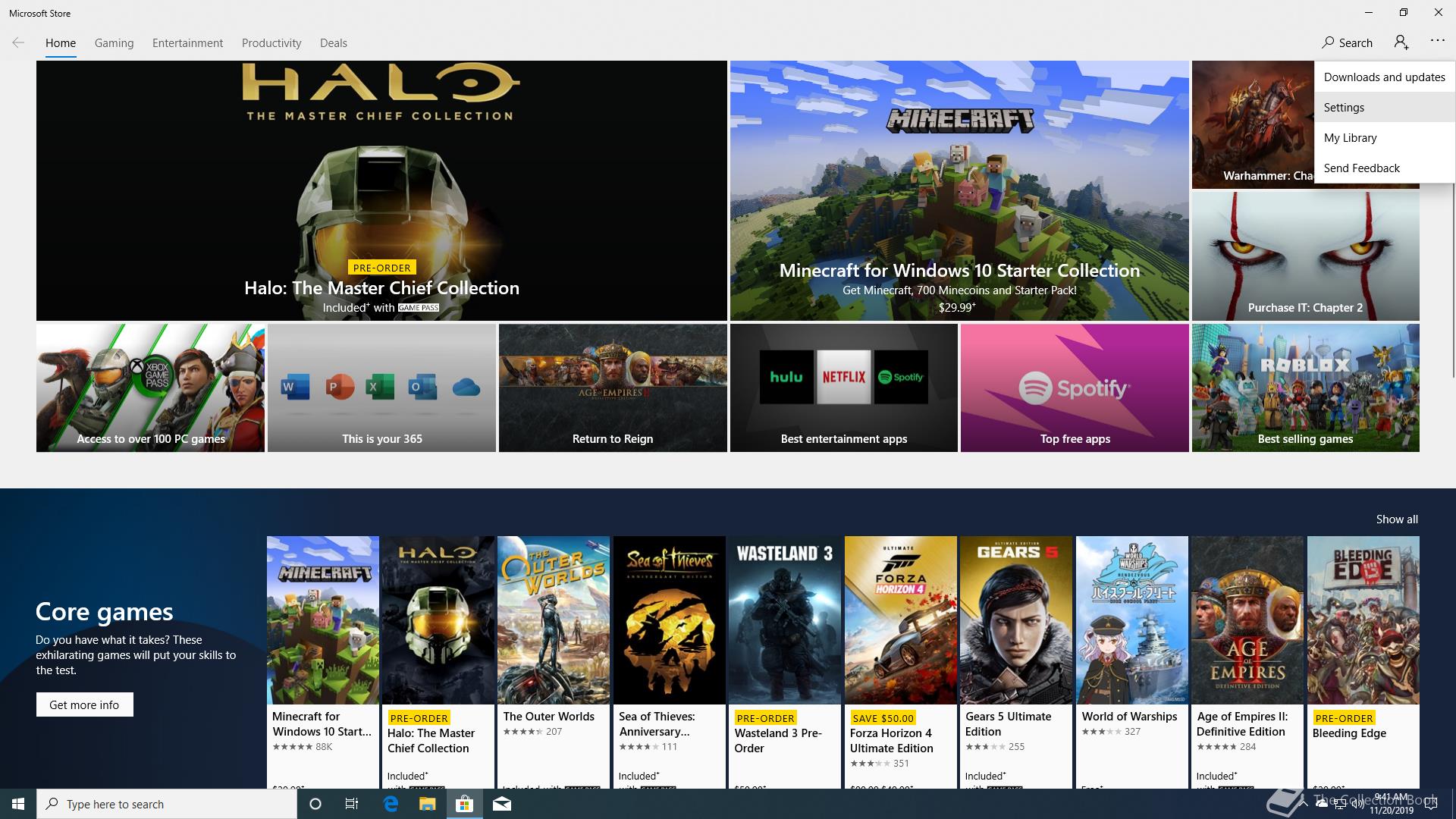Open the Return to Reign tile
Viewport: 1456px width, 819px height.
click(x=613, y=388)
